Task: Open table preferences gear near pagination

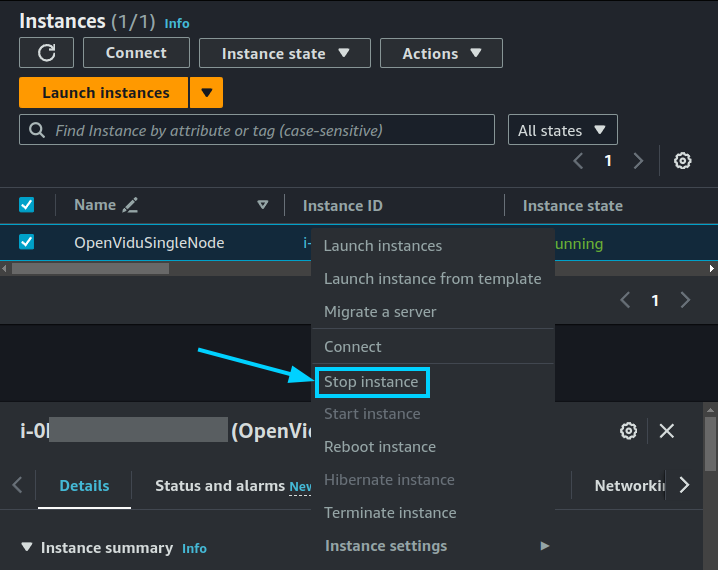Action: [x=682, y=161]
